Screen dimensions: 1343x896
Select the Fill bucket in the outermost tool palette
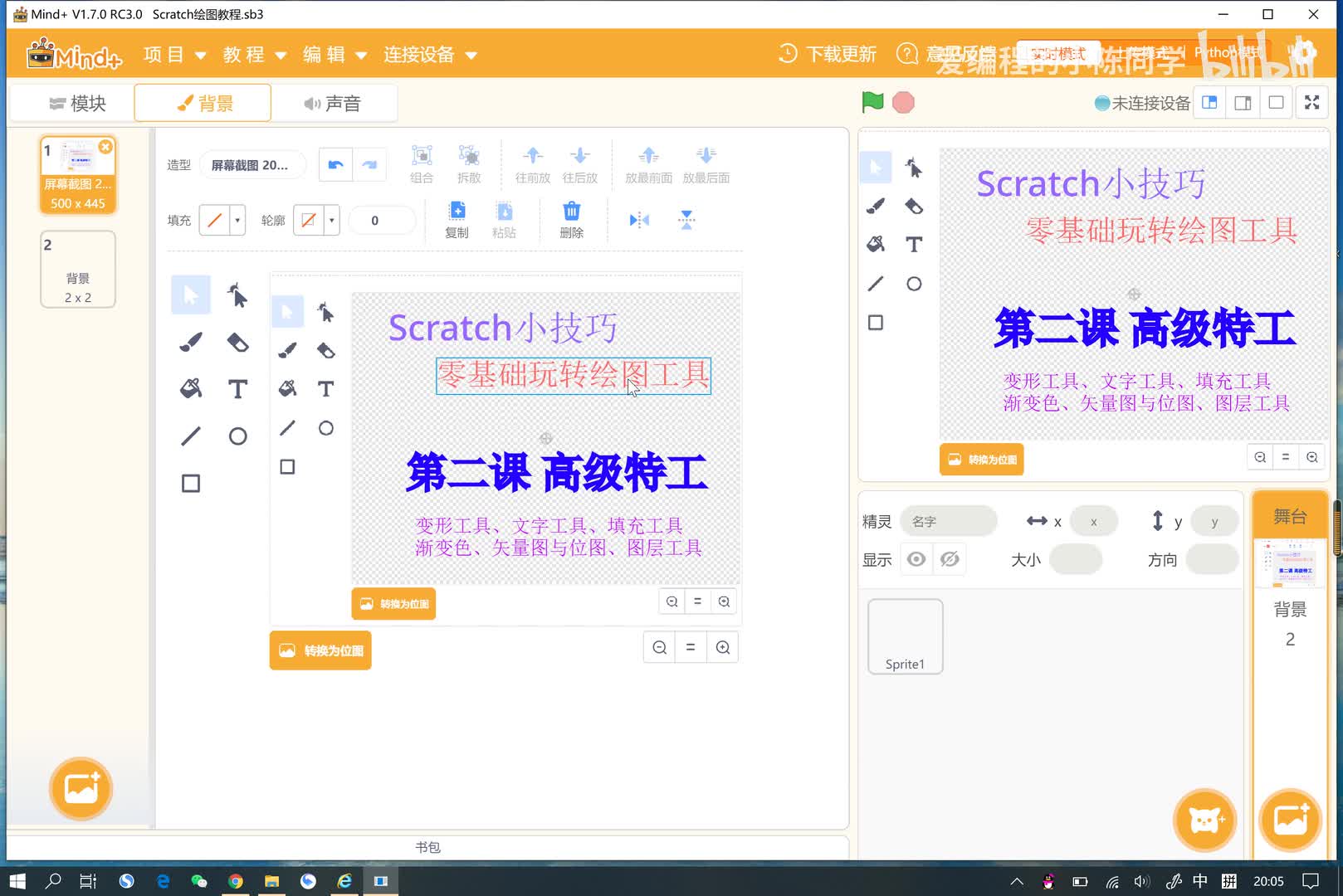click(191, 388)
